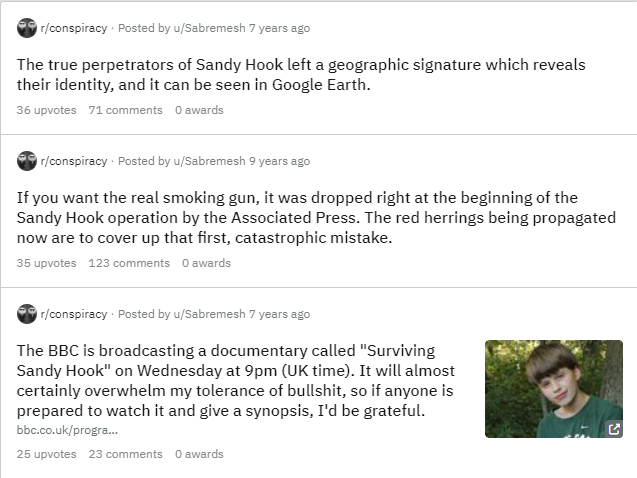Click 0 awards on second post

coord(206,263)
